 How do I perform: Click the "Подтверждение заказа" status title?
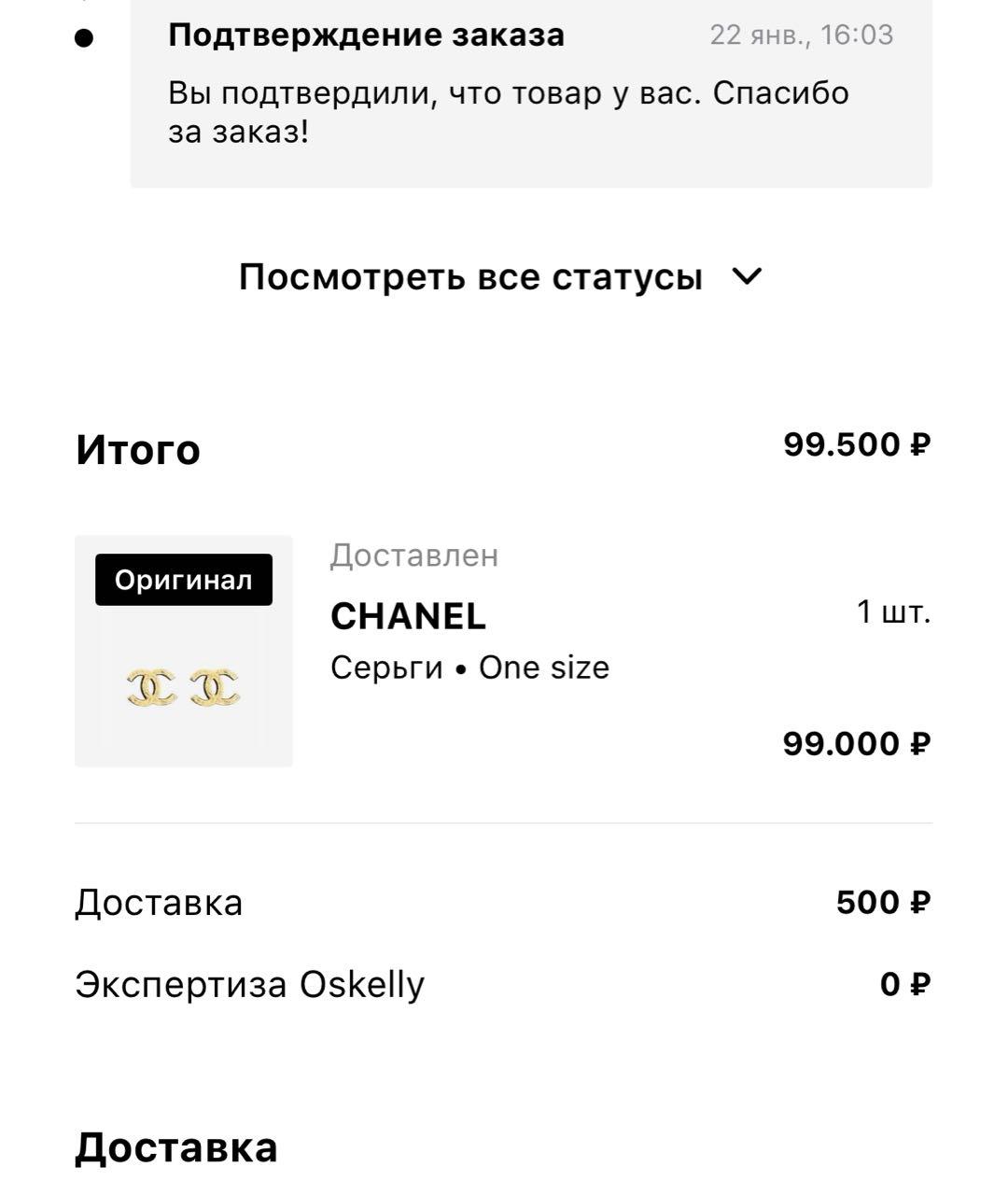click(x=366, y=35)
